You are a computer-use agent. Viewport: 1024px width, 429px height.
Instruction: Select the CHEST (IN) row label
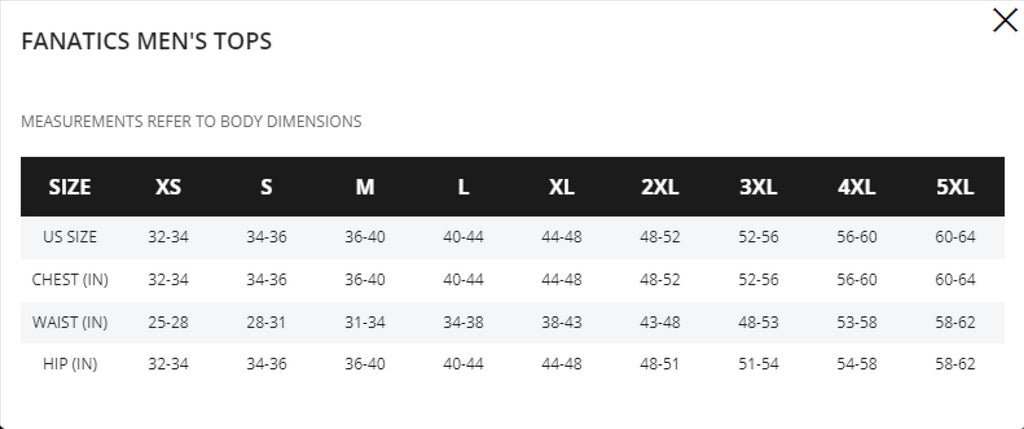point(70,280)
